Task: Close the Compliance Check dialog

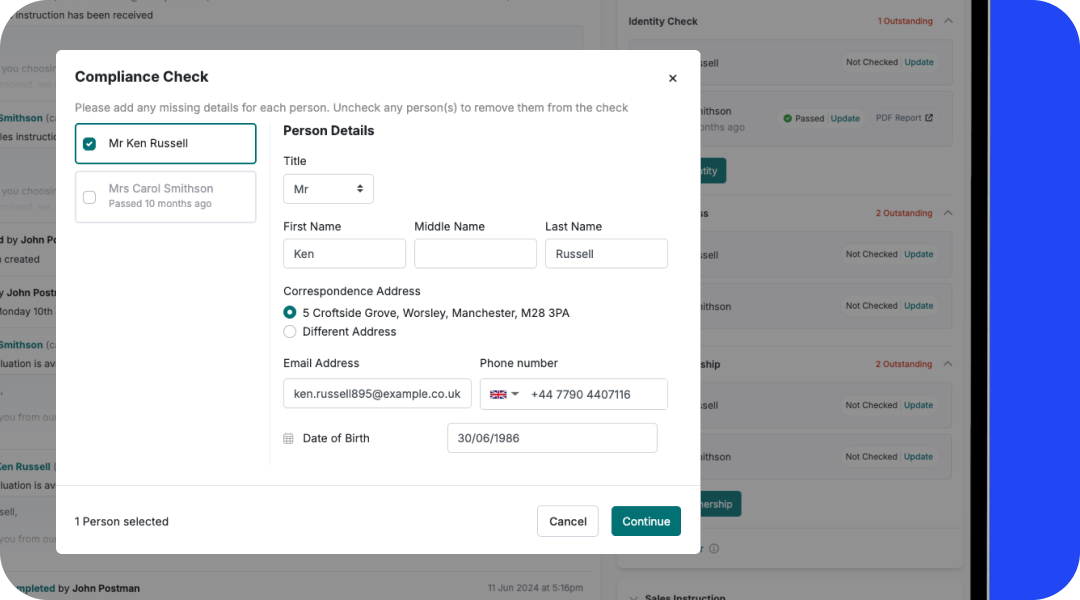Action: click(672, 79)
